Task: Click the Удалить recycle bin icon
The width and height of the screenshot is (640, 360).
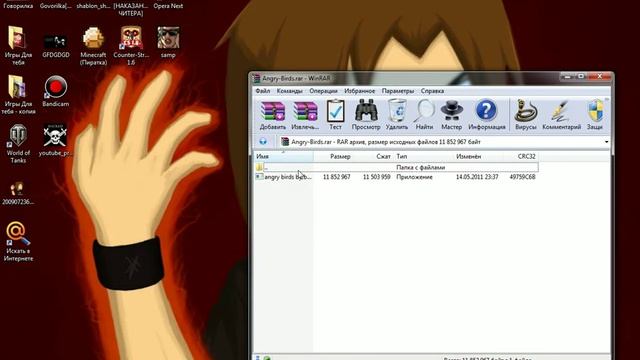Action: click(x=397, y=115)
